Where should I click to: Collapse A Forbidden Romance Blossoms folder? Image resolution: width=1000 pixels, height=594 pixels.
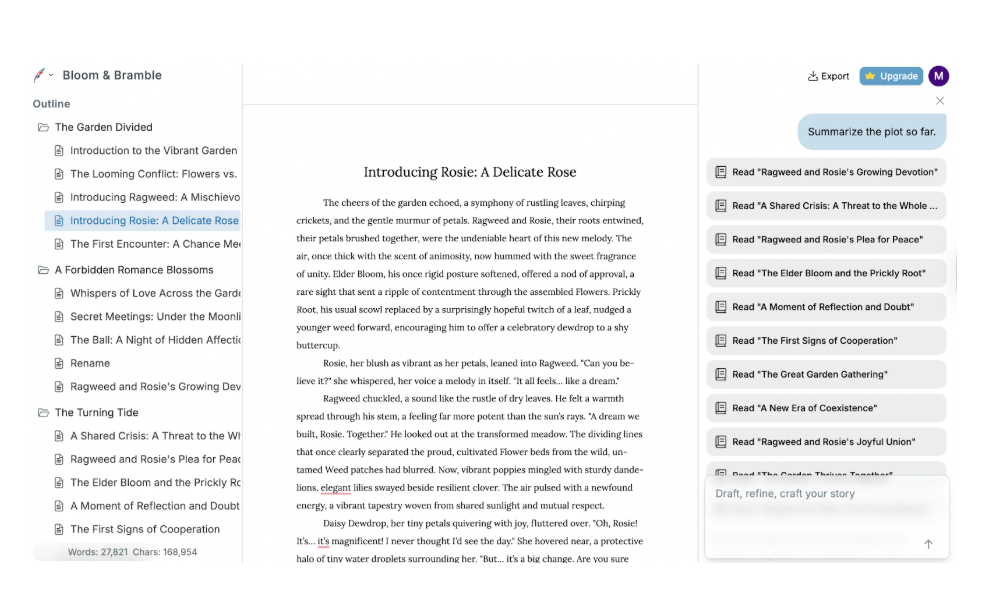tap(43, 270)
